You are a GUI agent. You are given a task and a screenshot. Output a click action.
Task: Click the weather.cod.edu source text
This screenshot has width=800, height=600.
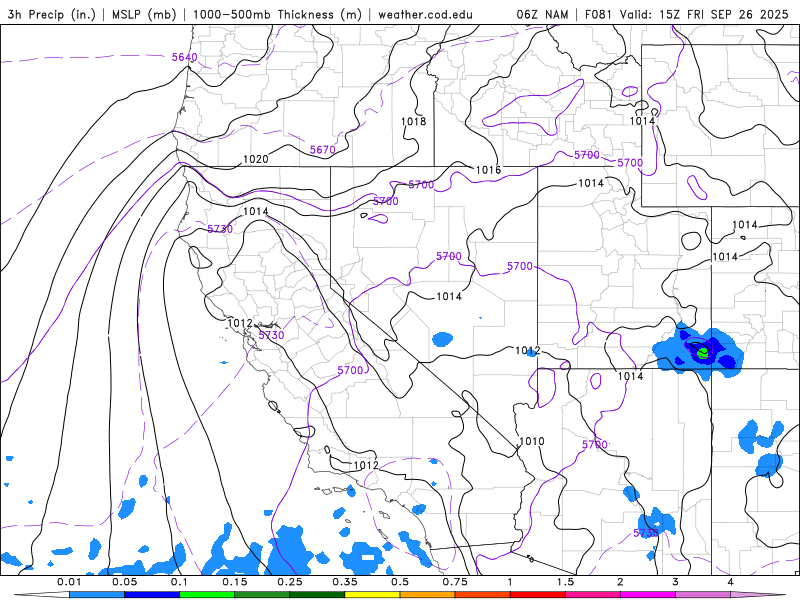426,14
